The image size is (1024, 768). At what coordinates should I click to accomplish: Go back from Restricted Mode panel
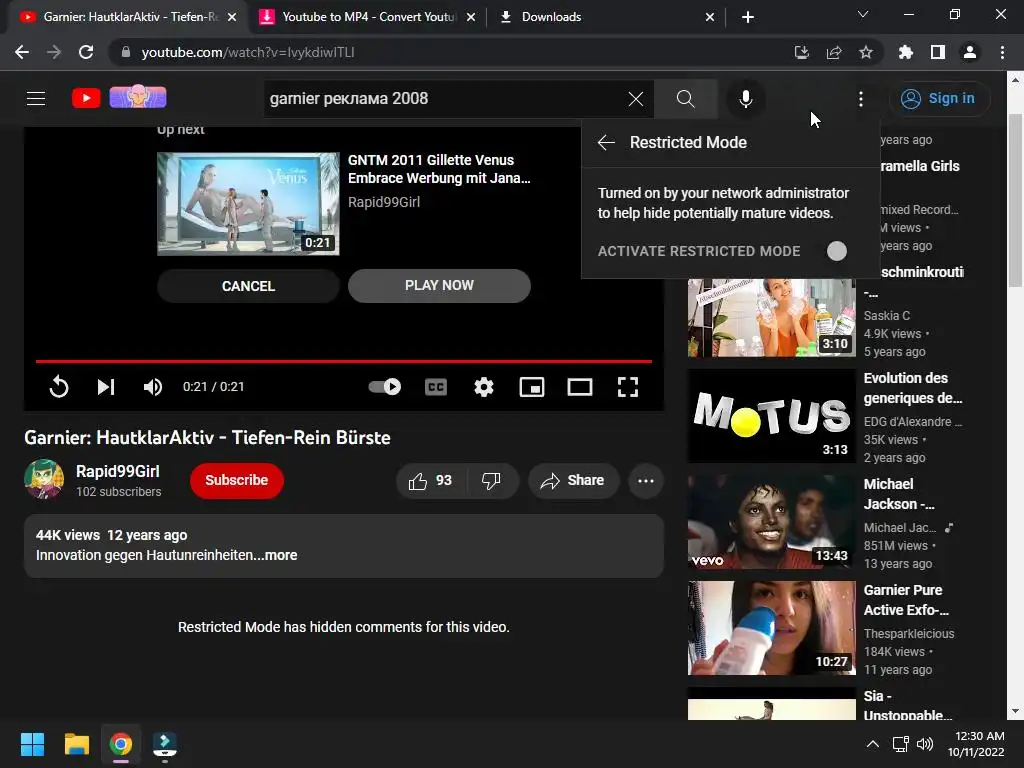[x=606, y=142]
